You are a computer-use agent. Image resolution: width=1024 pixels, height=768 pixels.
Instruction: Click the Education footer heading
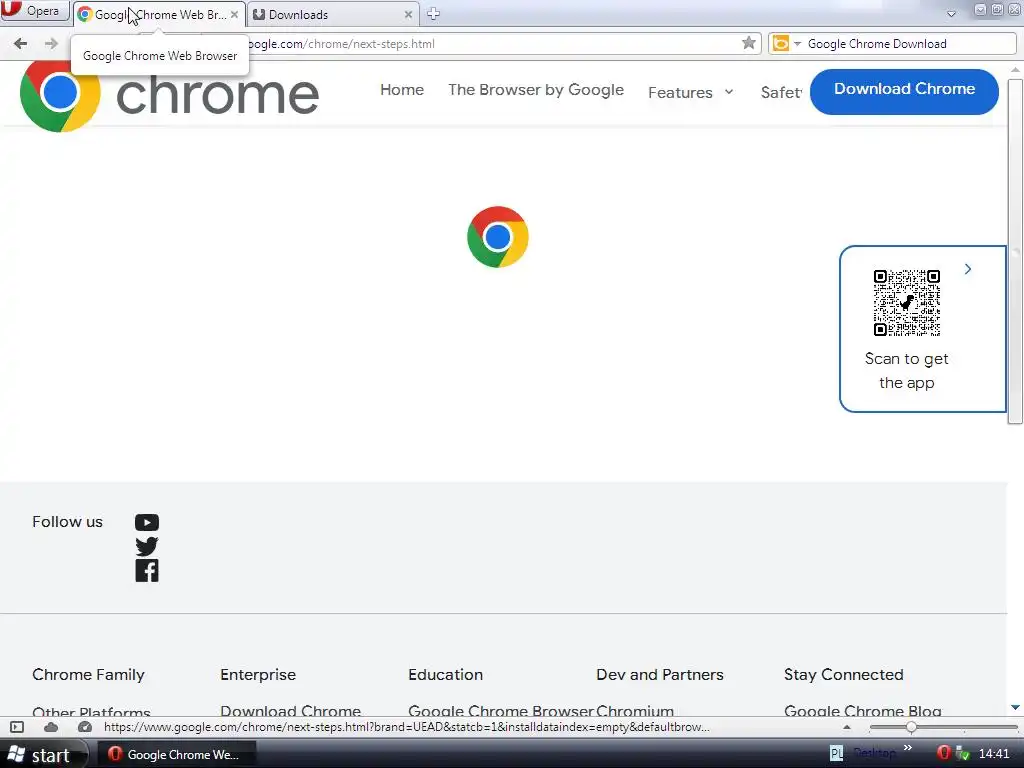[x=445, y=675]
